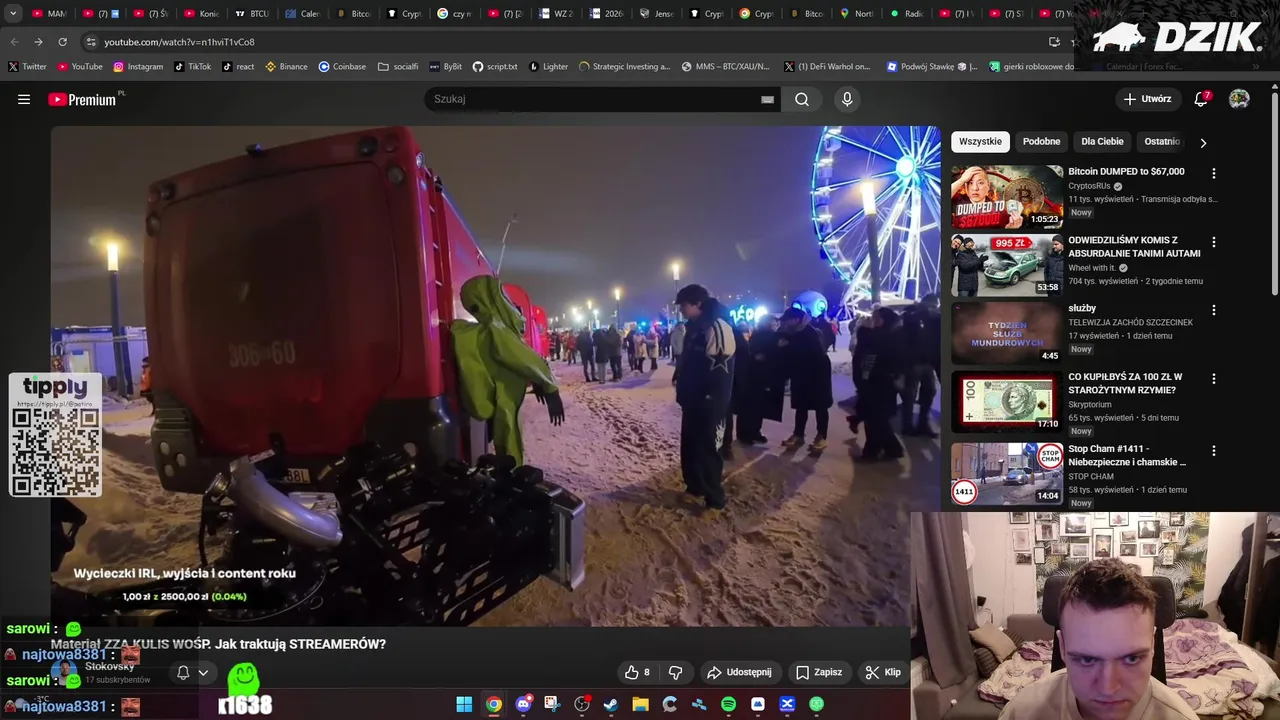Viewport: 1280px width, 720px height.
Task: Go back in browser history
Action: click(x=14, y=42)
